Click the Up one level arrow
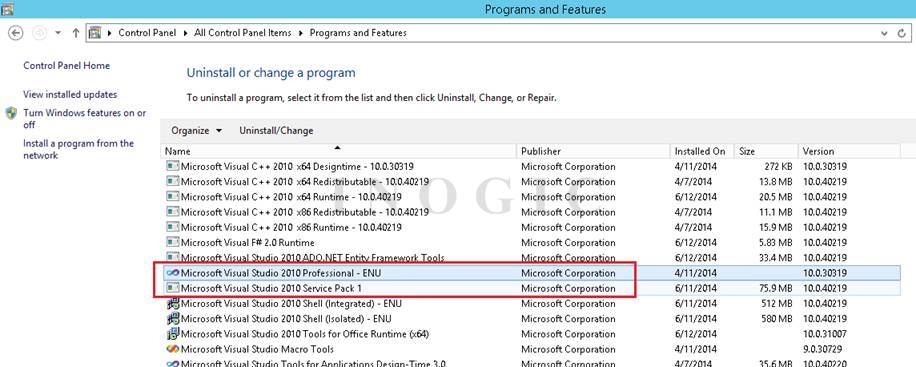This screenshot has height=367, width=916. pos(75,33)
